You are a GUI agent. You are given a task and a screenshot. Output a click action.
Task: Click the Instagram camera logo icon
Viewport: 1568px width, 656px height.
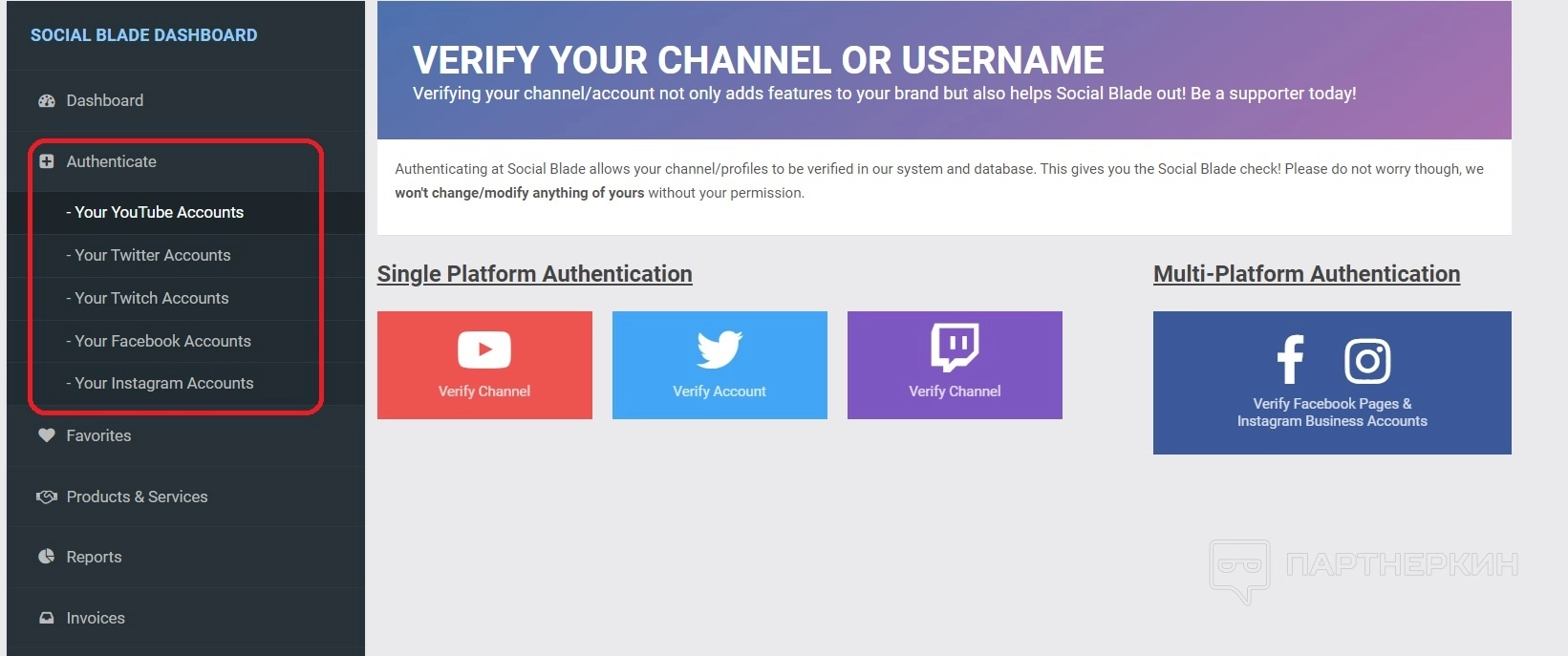(x=1367, y=361)
